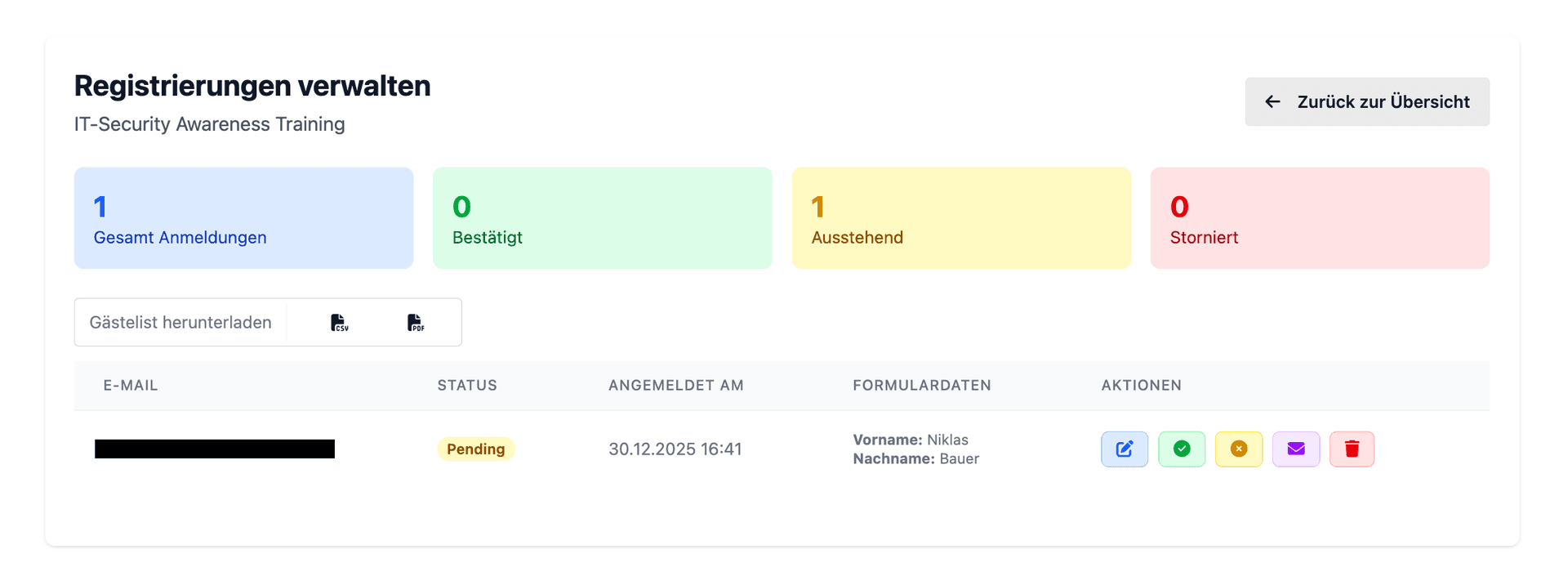This screenshot has width=1568, height=581.
Task: Click registration date 30.12.2025 16:41
Action: click(675, 449)
